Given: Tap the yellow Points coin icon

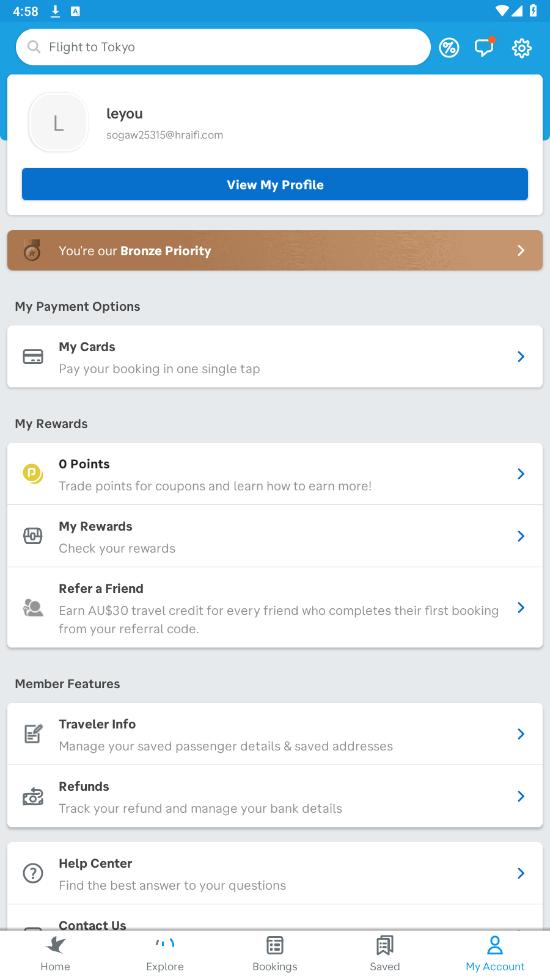Looking at the screenshot, I should click(x=33, y=474).
